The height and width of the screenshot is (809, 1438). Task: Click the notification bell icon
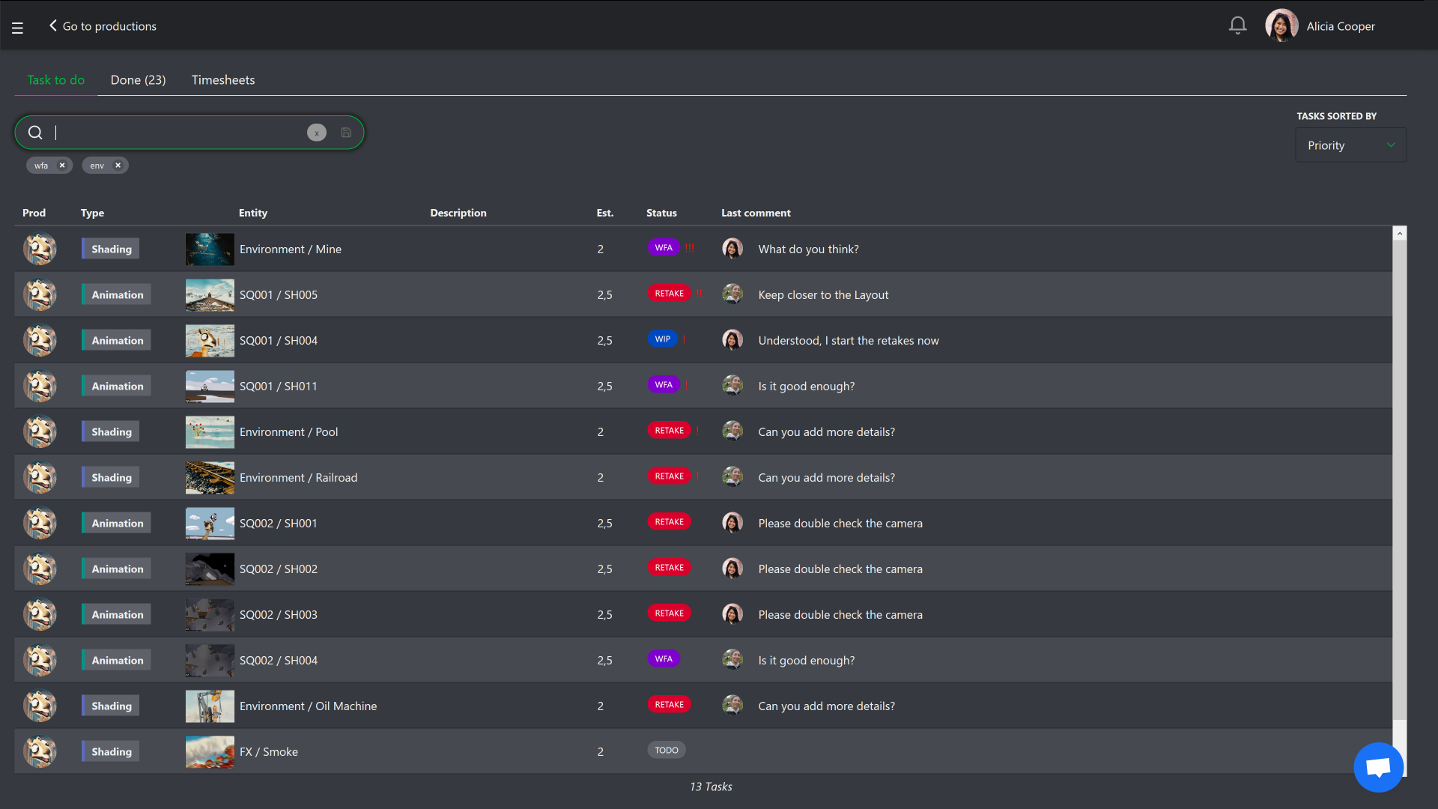(1237, 26)
